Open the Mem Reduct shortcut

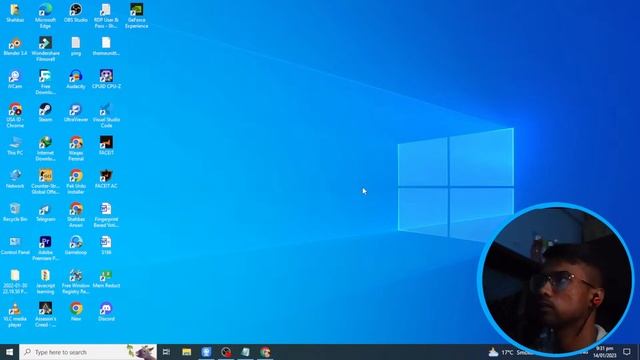tap(106, 279)
